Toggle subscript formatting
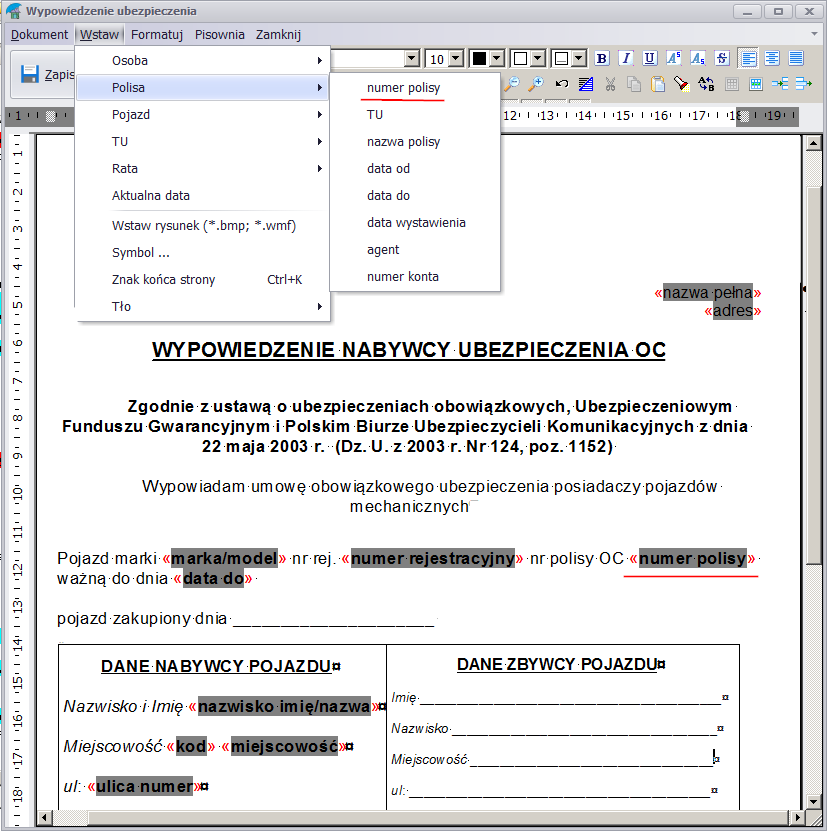The width and height of the screenshot is (827, 831). [698, 58]
